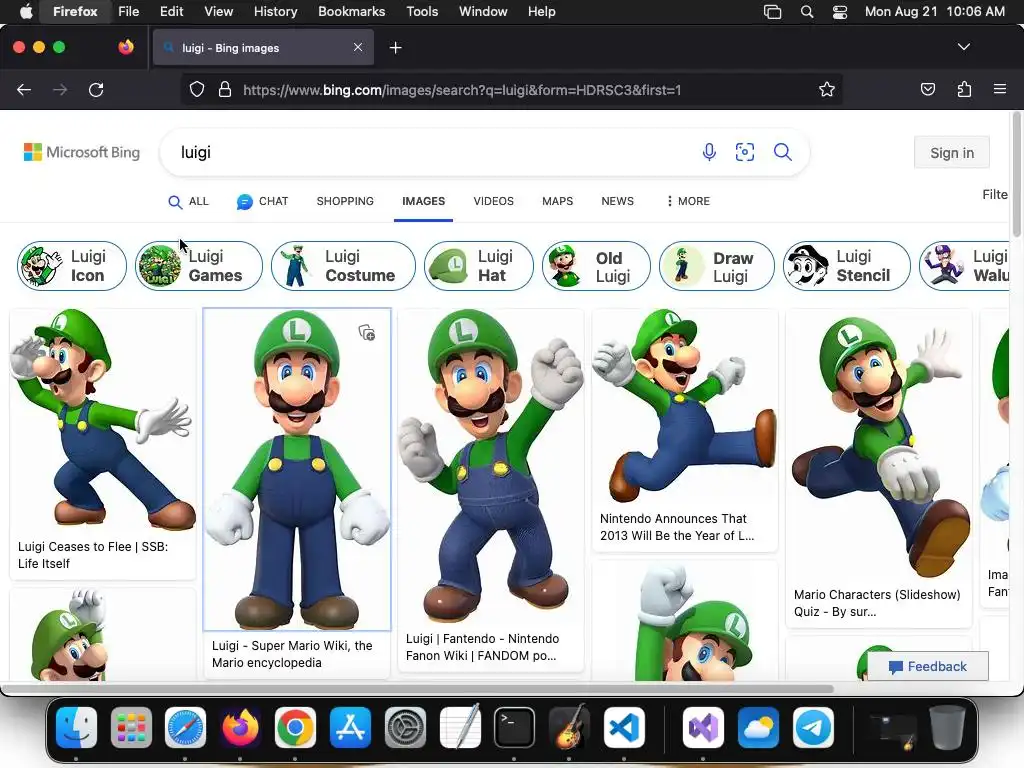Open 'Luigi Ceases to Flee' image result
Screen dimensions: 1024x768
[x=103, y=419]
